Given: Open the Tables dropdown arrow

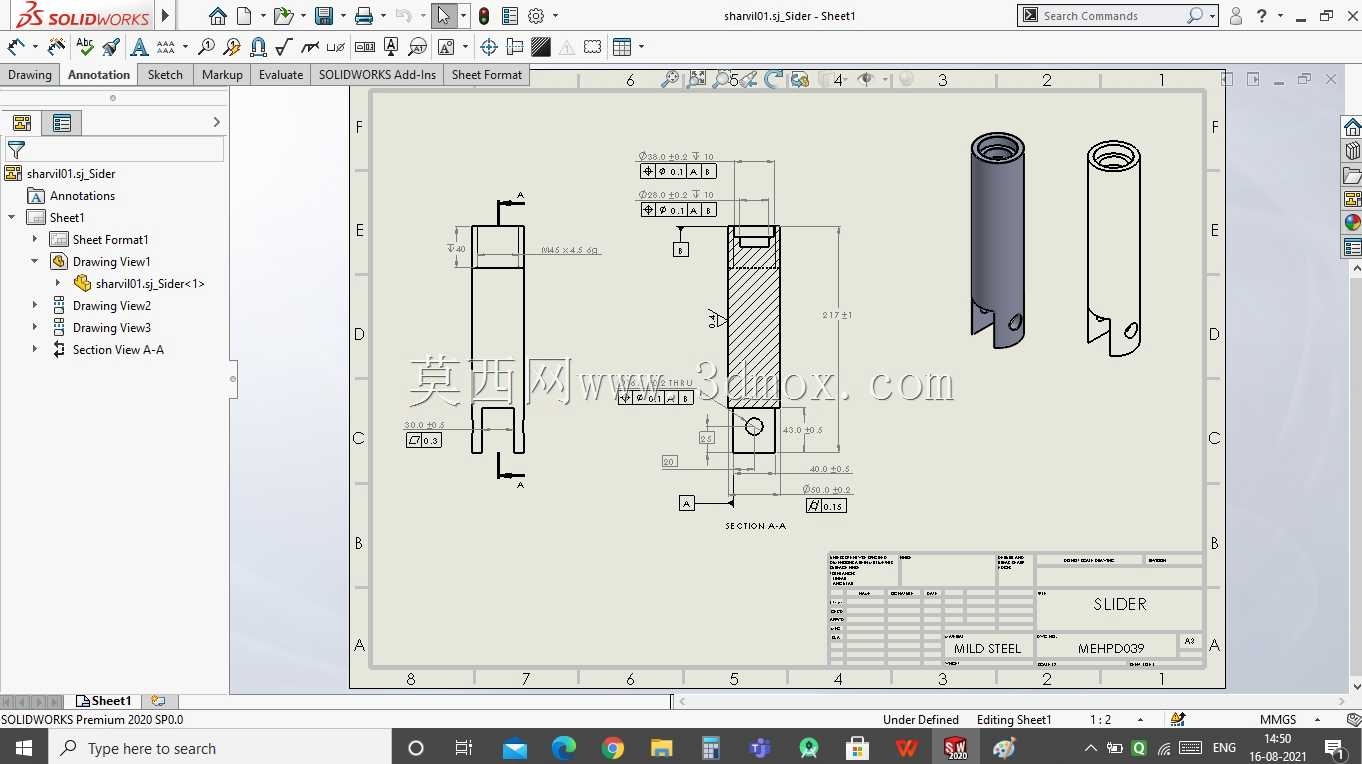Looking at the screenshot, I should pos(641,46).
